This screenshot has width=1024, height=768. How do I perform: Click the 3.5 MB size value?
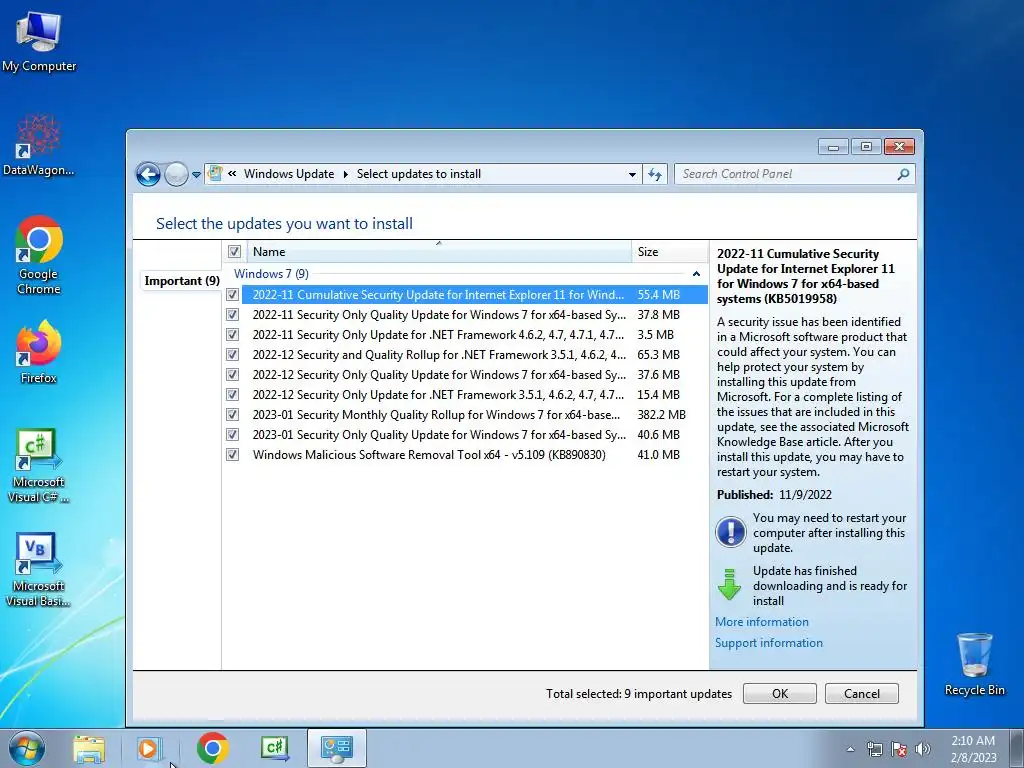[655, 334]
